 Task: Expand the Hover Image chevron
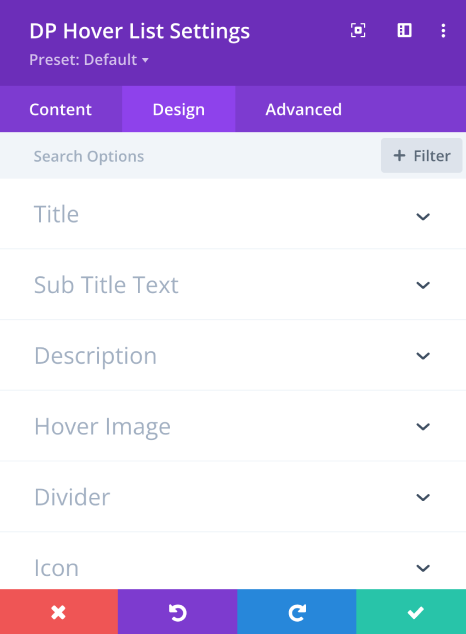point(423,427)
